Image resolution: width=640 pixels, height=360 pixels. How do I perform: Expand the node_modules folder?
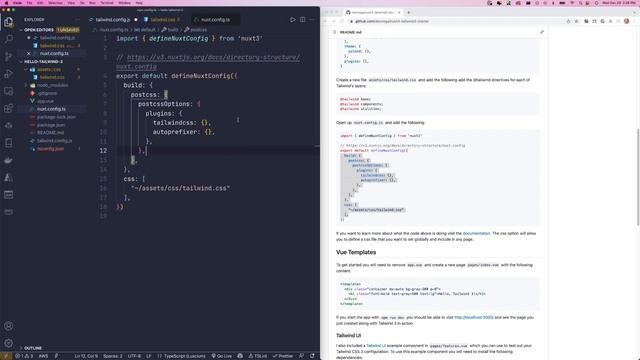pos(52,85)
